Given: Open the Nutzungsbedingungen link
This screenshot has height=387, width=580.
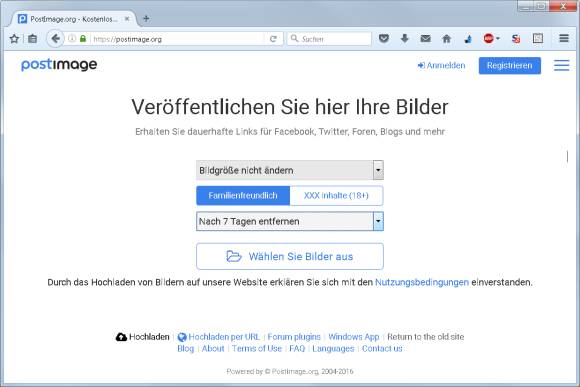Looking at the screenshot, I should pyautogui.click(x=422, y=282).
